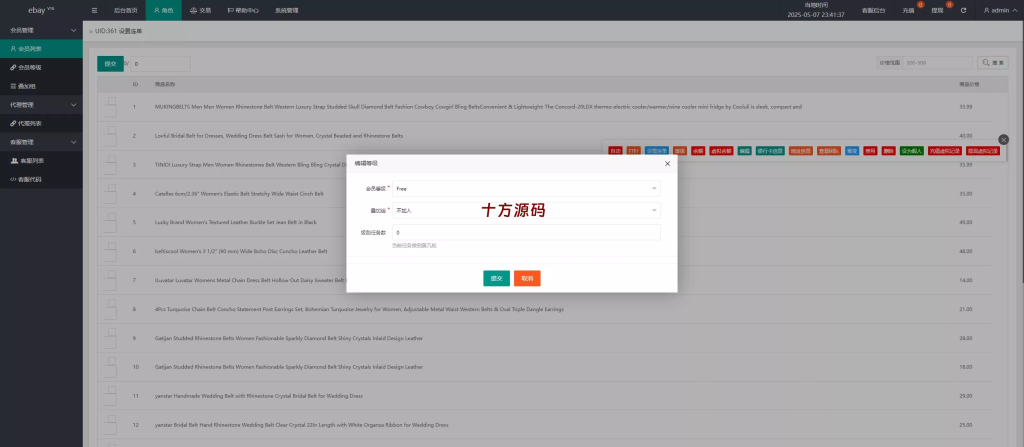This screenshot has height=447, width=1024.
Task: Open the 客服后台 link in the top bar
Action: 873,10
